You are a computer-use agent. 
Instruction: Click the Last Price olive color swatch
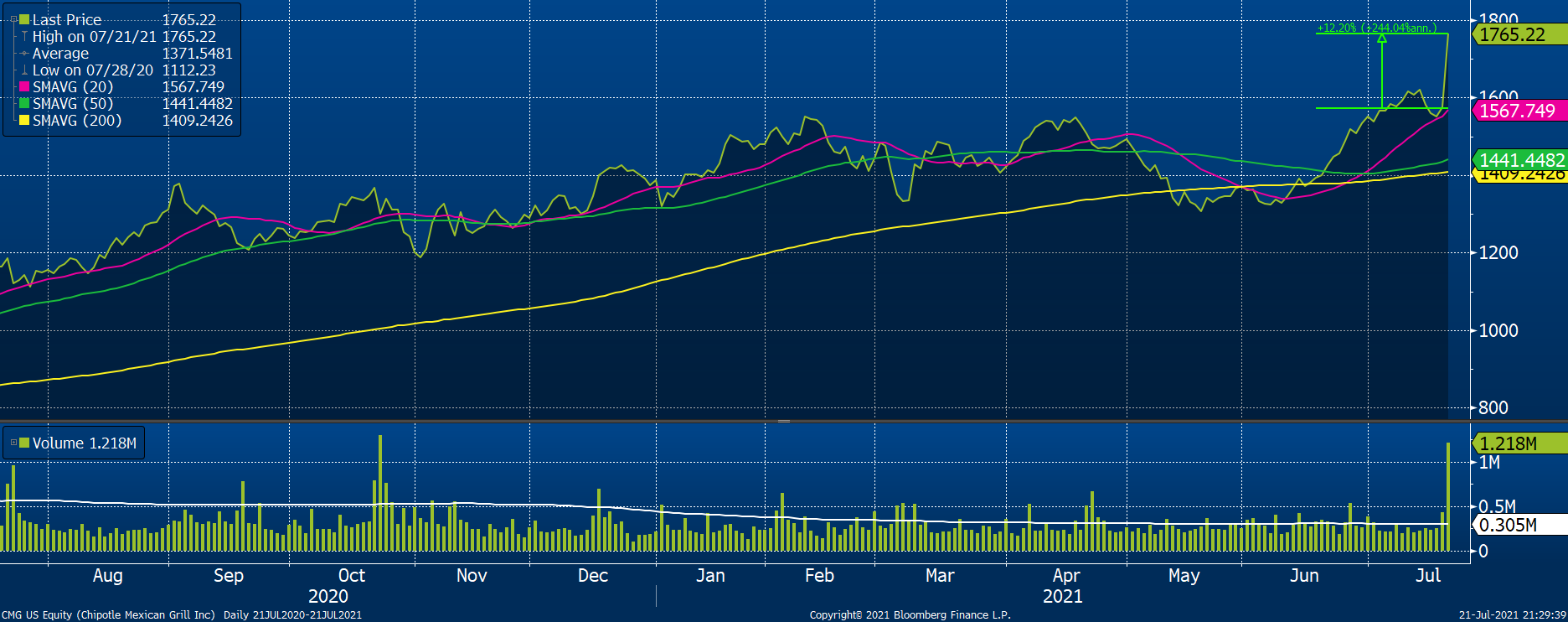[x=24, y=19]
